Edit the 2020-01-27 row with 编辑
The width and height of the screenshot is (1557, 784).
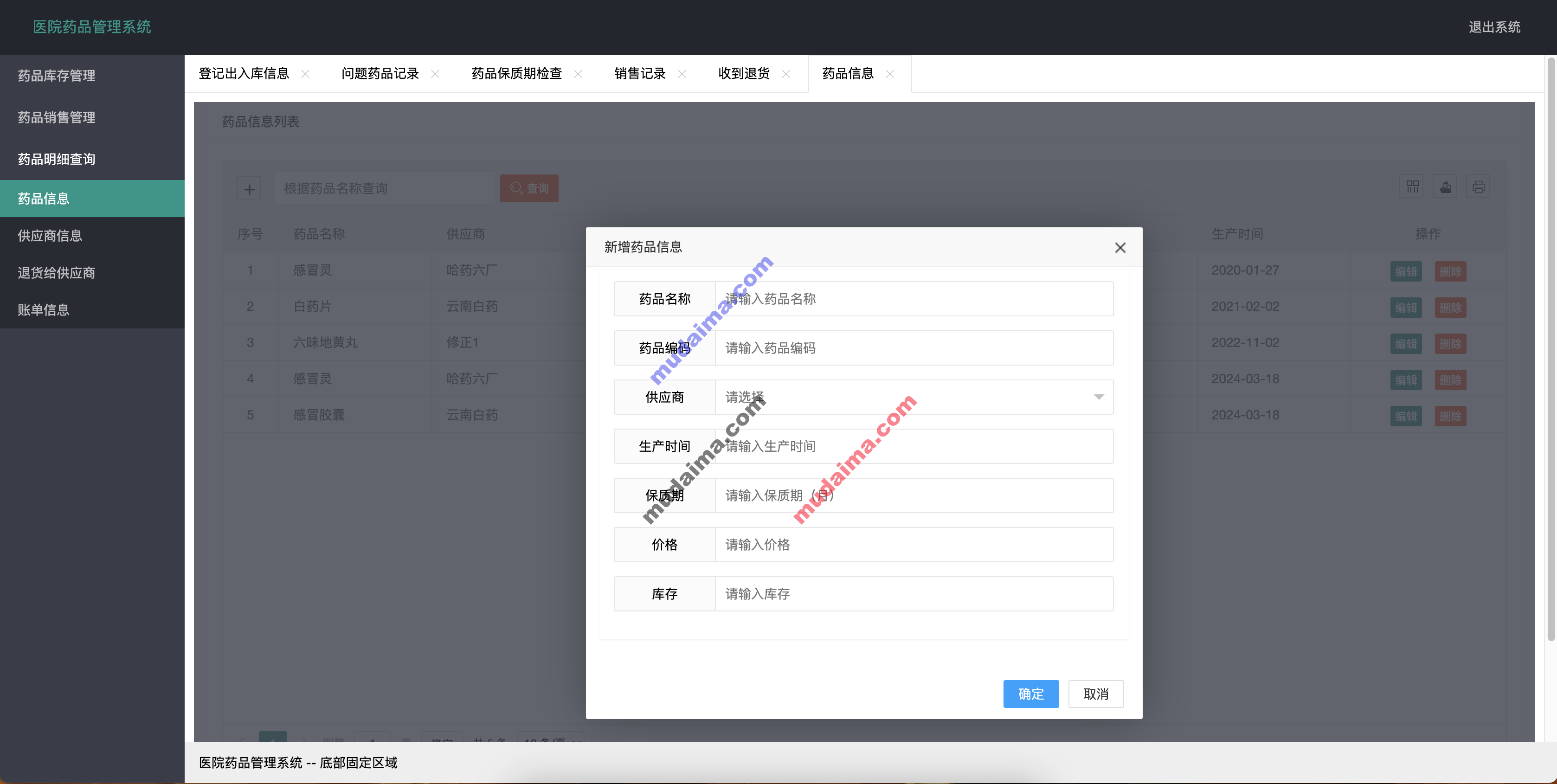(1406, 271)
